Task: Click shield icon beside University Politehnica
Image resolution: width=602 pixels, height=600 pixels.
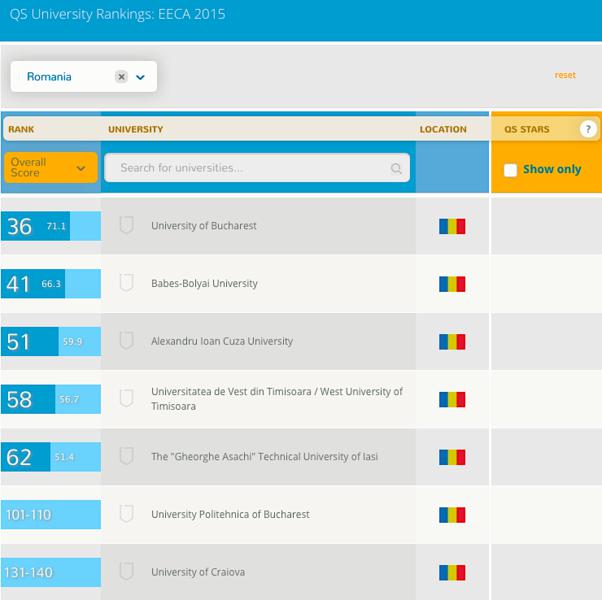Action: pos(126,514)
